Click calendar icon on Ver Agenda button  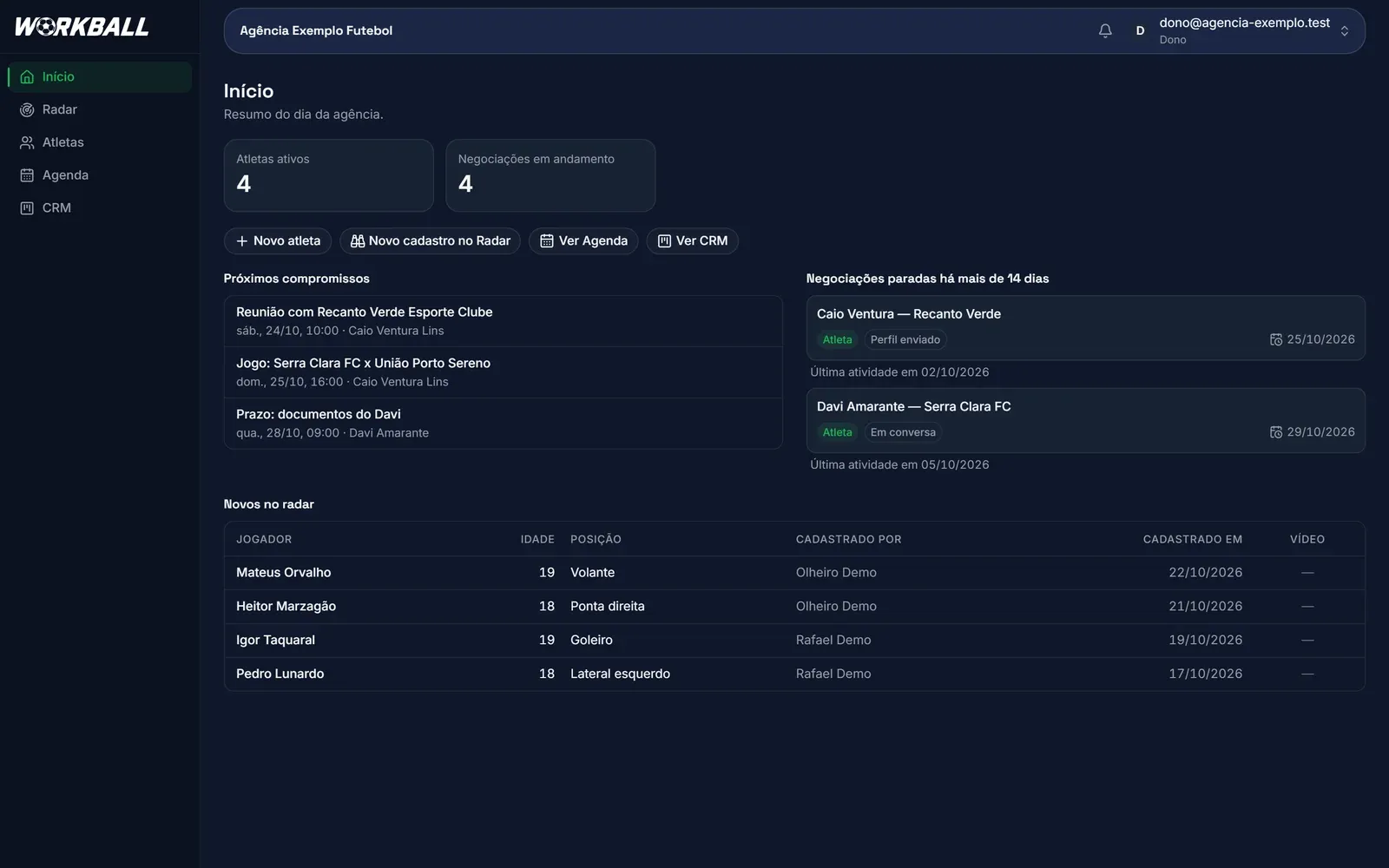pos(547,241)
